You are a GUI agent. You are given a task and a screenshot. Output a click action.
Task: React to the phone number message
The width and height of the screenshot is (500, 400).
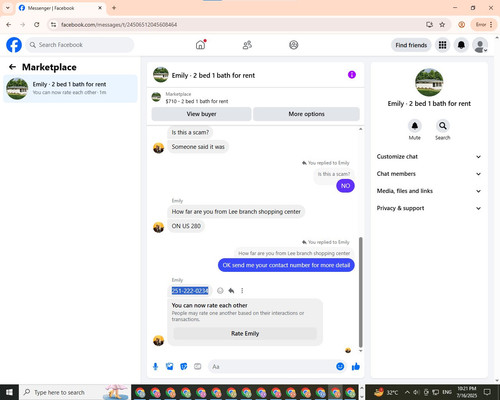[x=220, y=291]
